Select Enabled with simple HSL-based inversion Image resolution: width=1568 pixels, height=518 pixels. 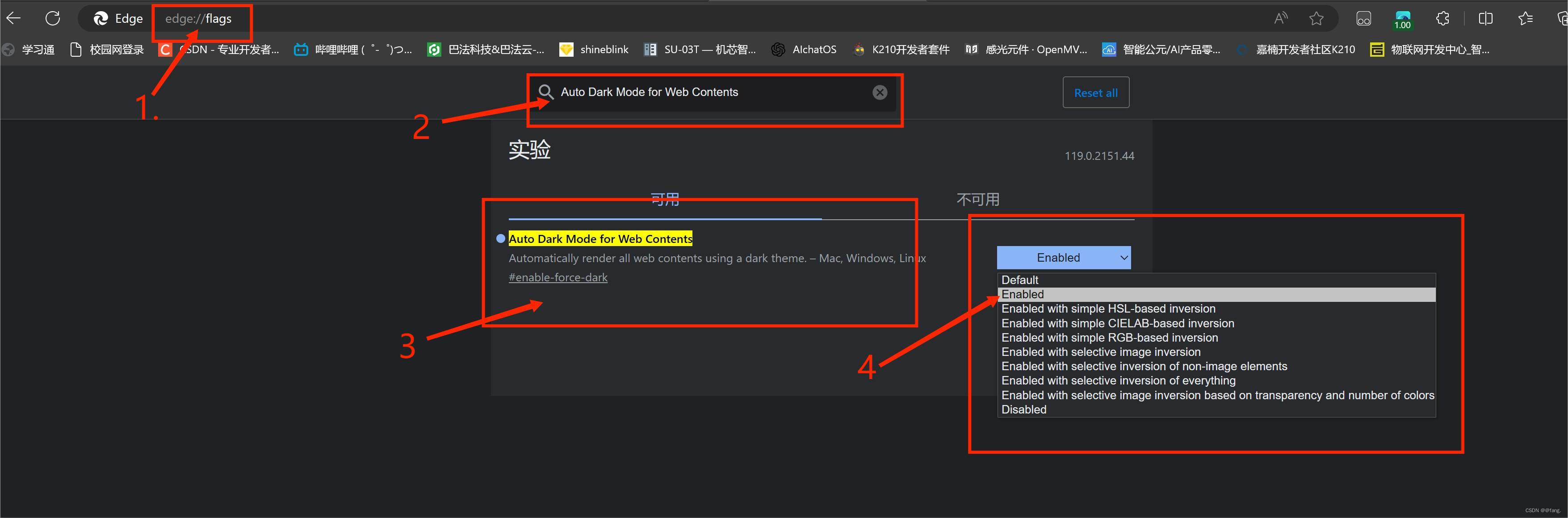[x=1108, y=309]
